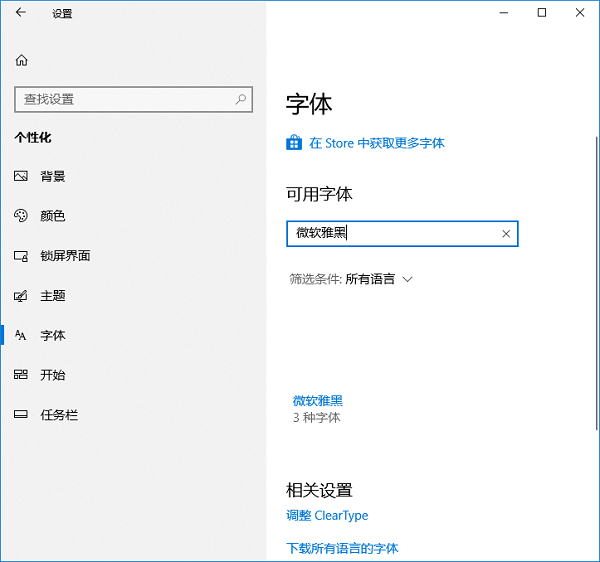Click the 3 种字体 text

coord(316,417)
